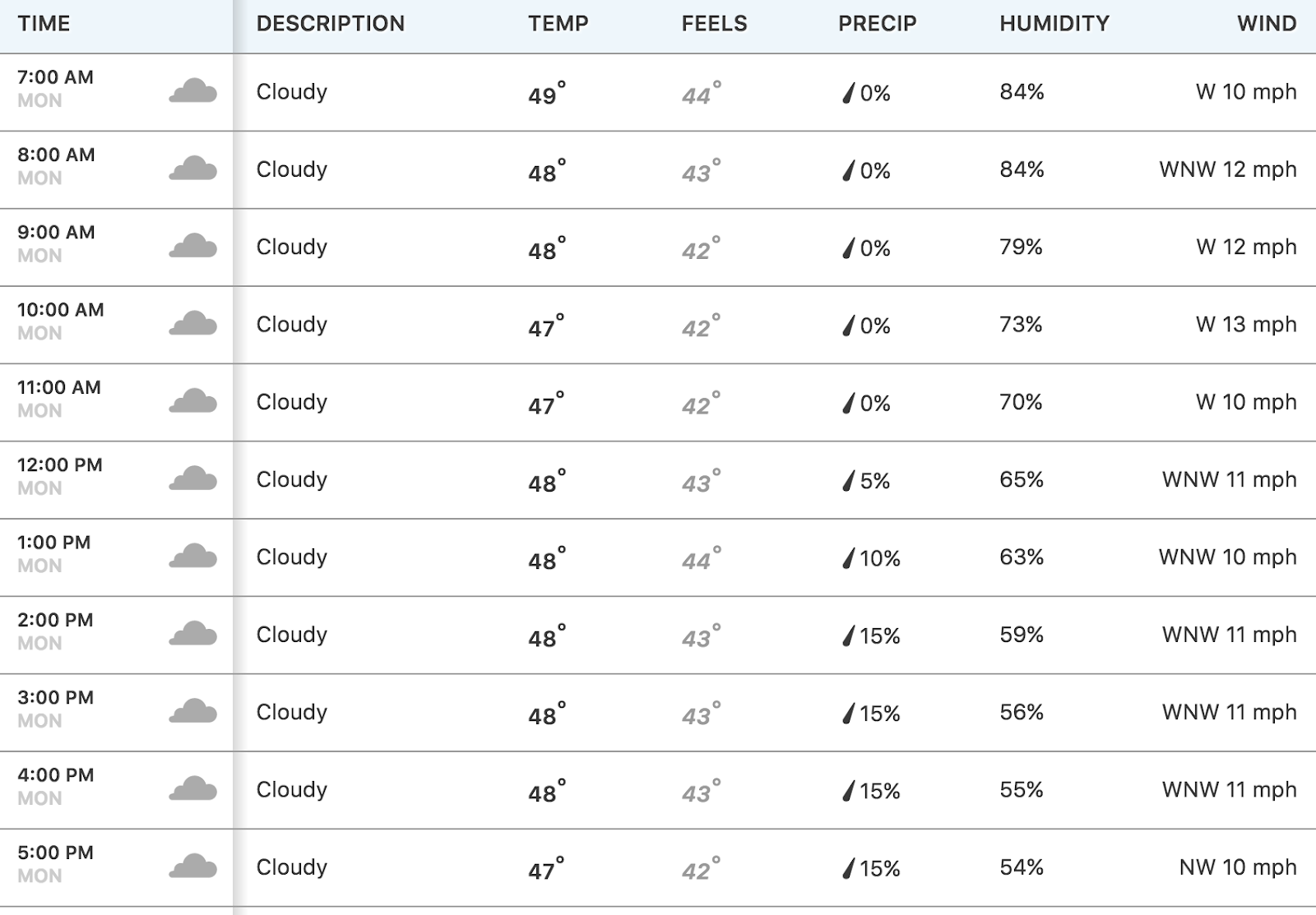The width and height of the screenshot is (1316, 915).
Task: Click the cloud icon in 12:00 PM row
Action: click(193, 478)
